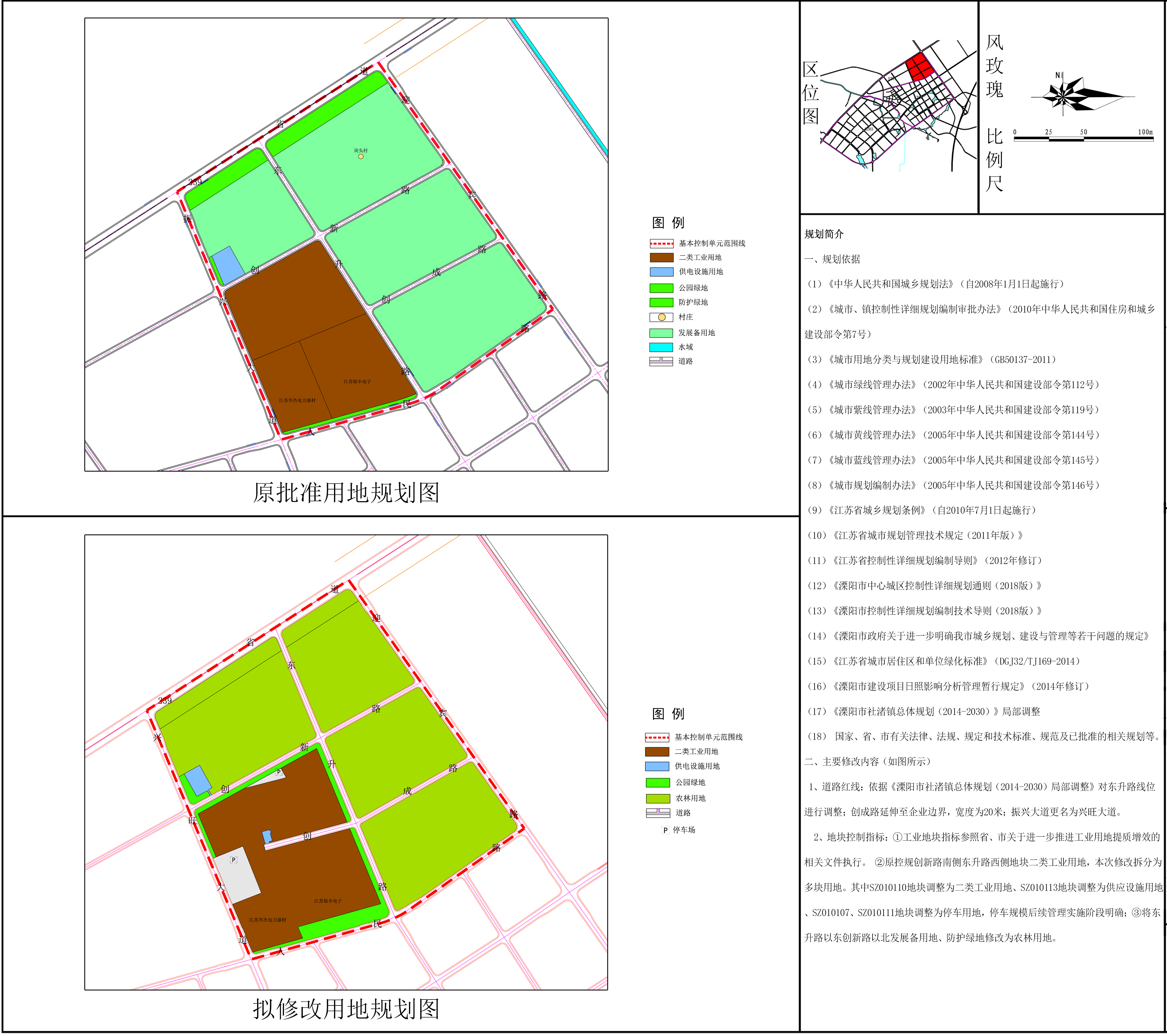Click the 图例 heading of the original plan legend

[668, 223]
